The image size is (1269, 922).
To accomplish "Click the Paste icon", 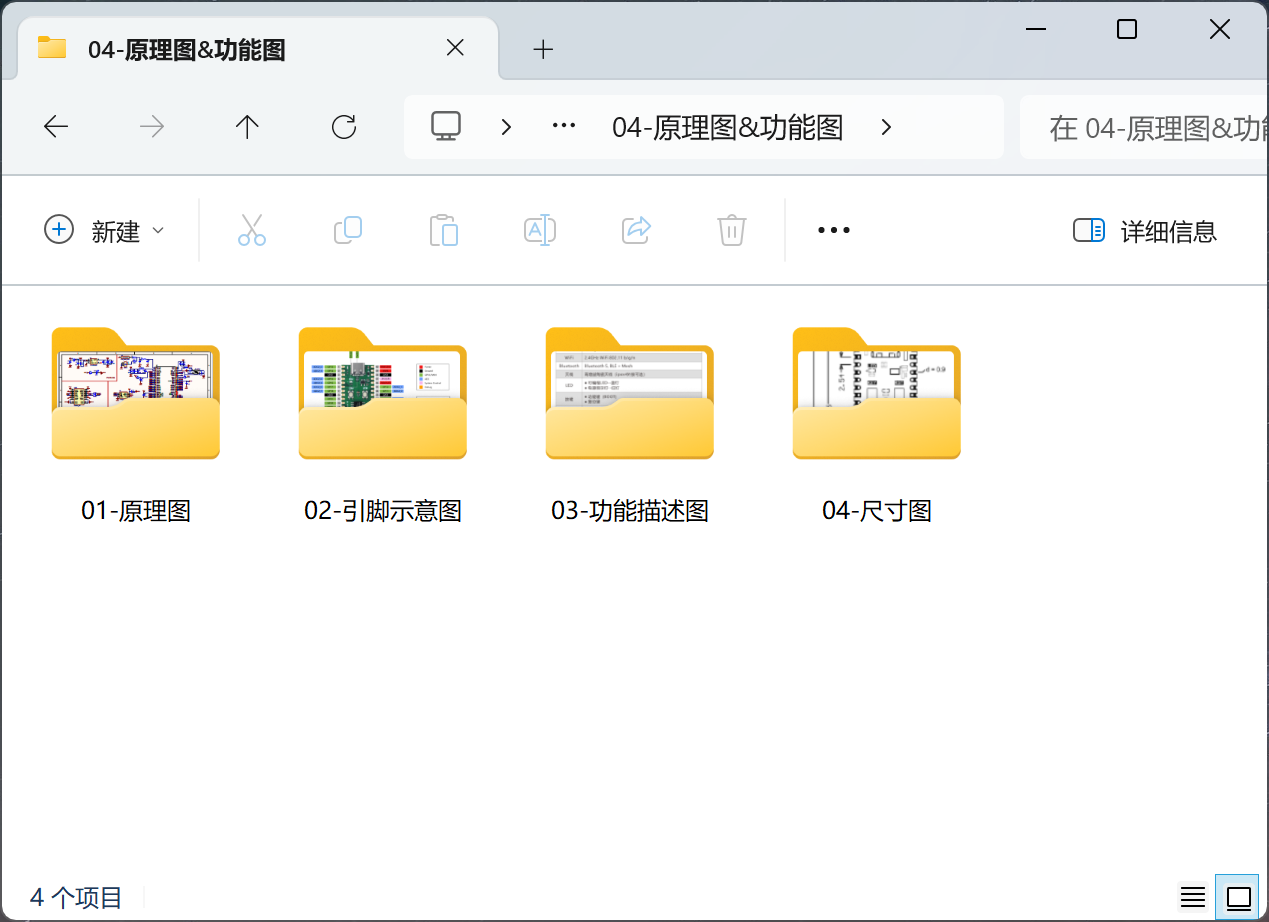I will tap(444, 230).
